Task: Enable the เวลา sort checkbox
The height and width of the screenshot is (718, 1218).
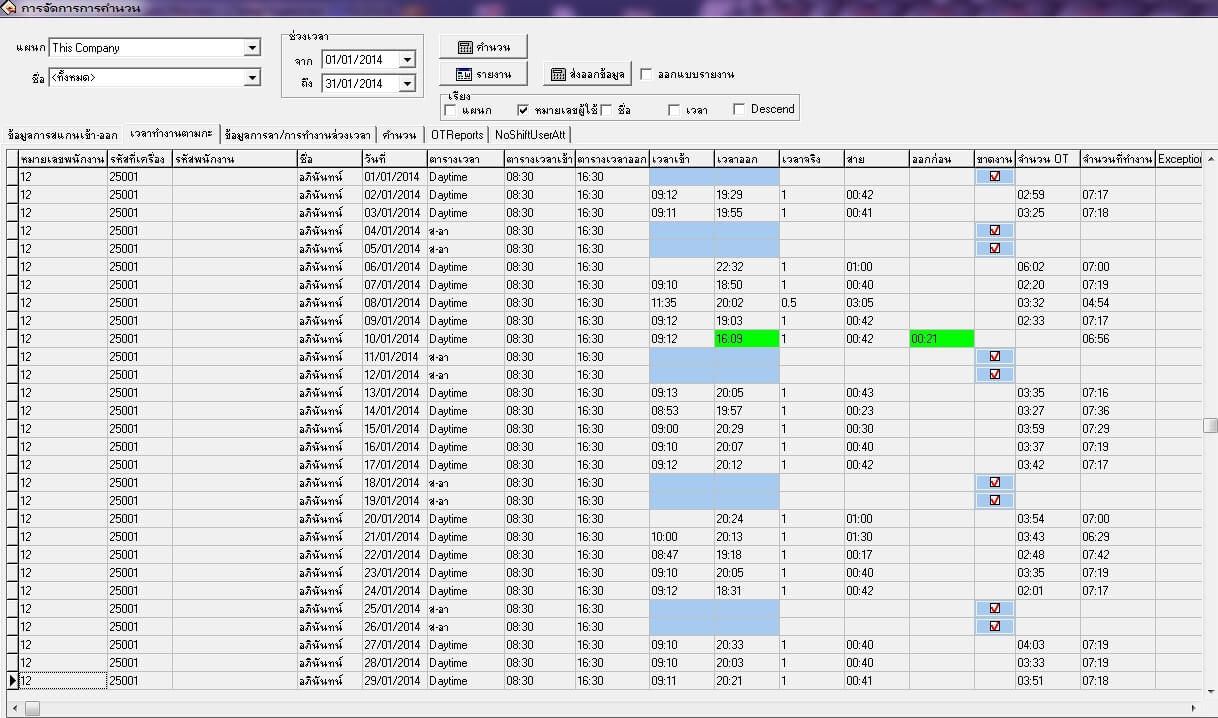Action: click(x=674, y=110)
